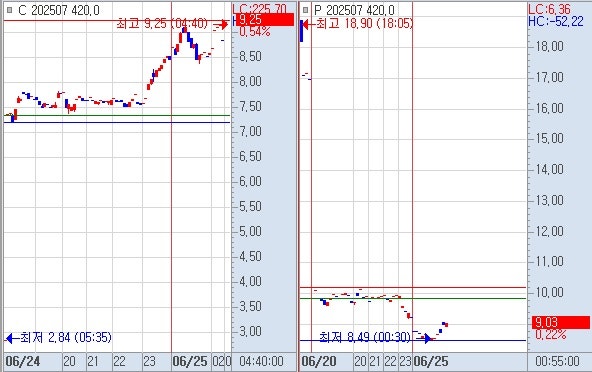Screen dimensions: 592x372
Task: Click the 04:40:00 time readout
Action: [x=261, y=362]
